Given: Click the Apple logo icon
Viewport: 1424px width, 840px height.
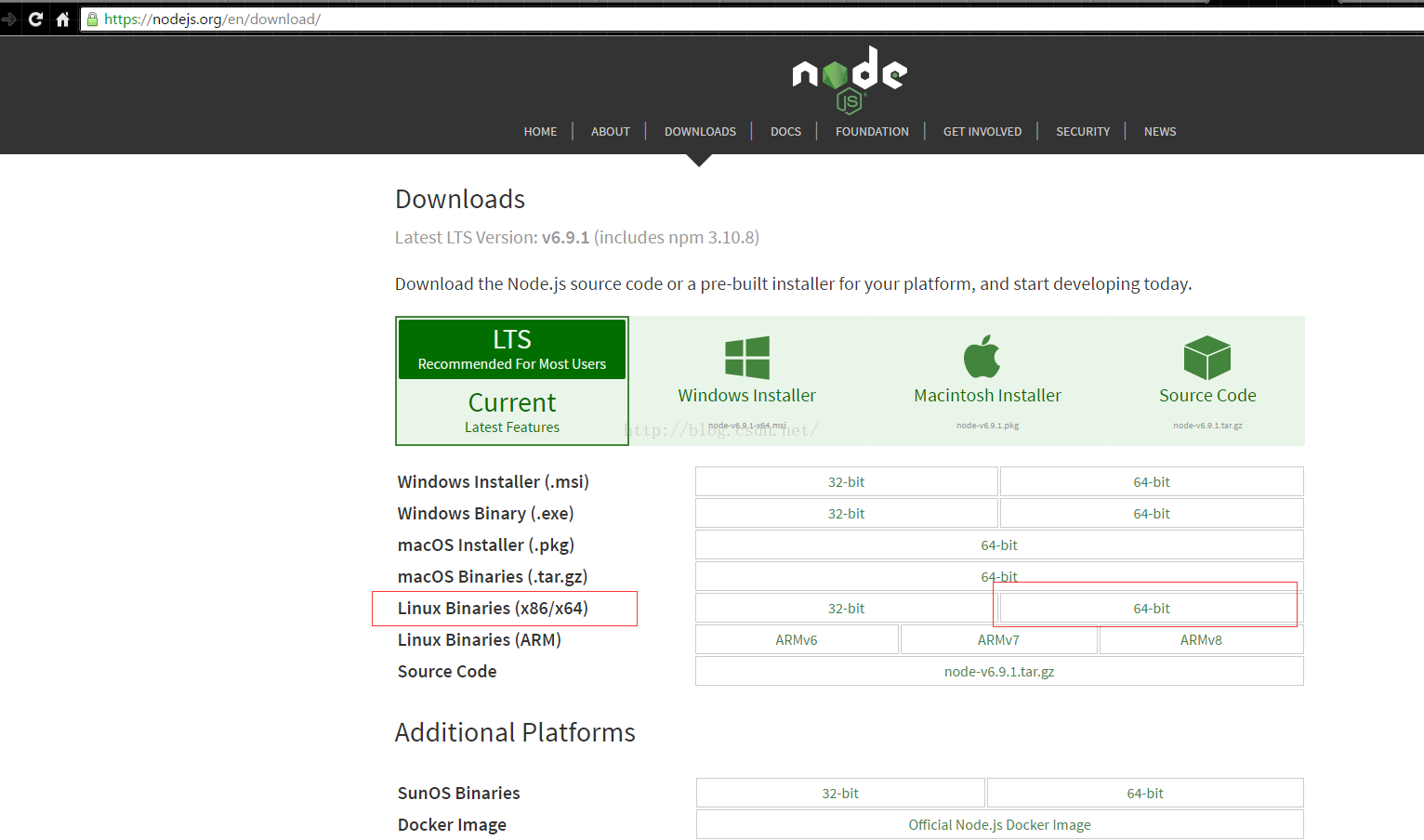Looking at the screenshot, I should tap(982, 356).
